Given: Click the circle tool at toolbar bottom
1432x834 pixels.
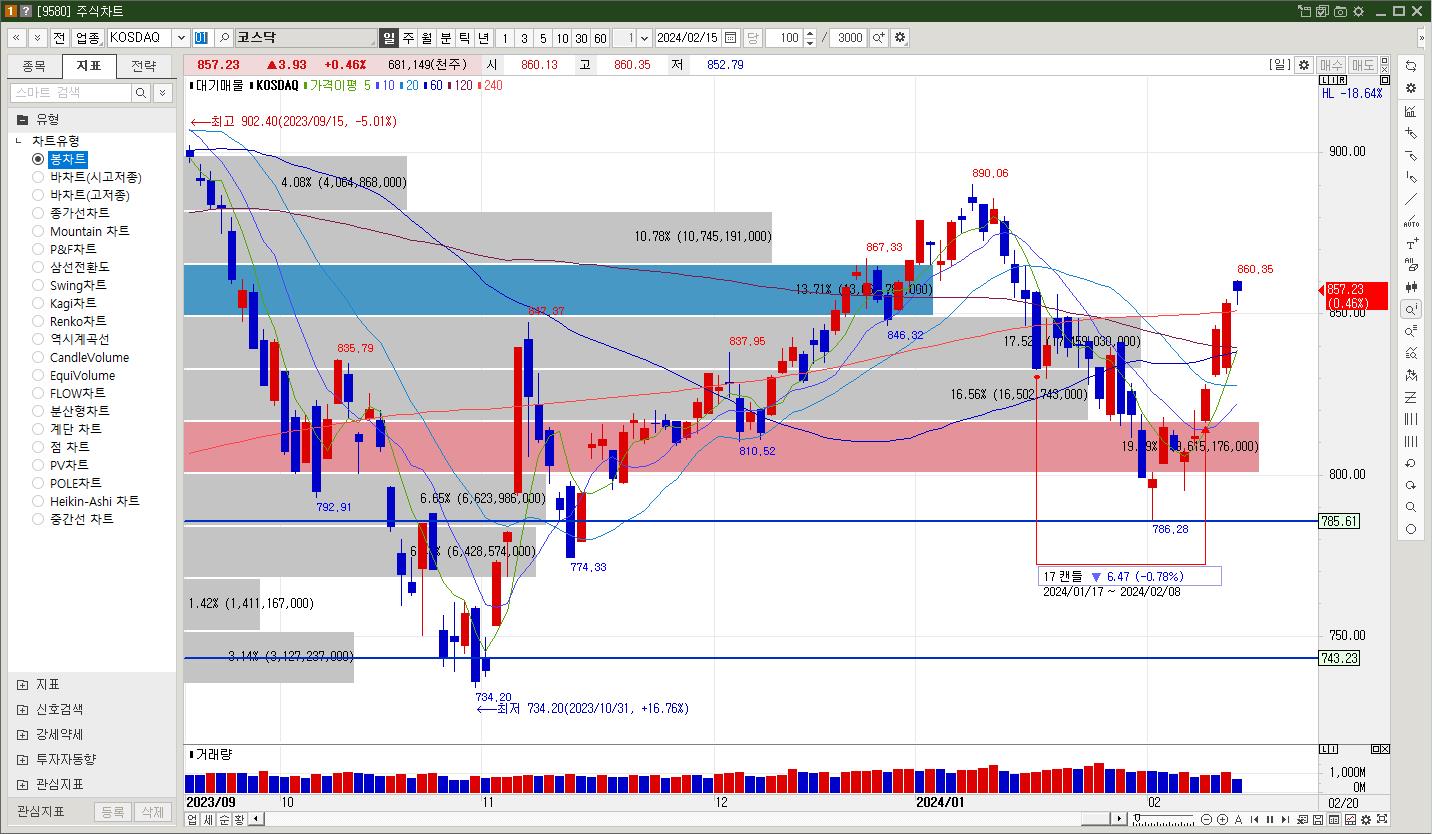Looking at the screenshot, I should (x=1411, y=530).
